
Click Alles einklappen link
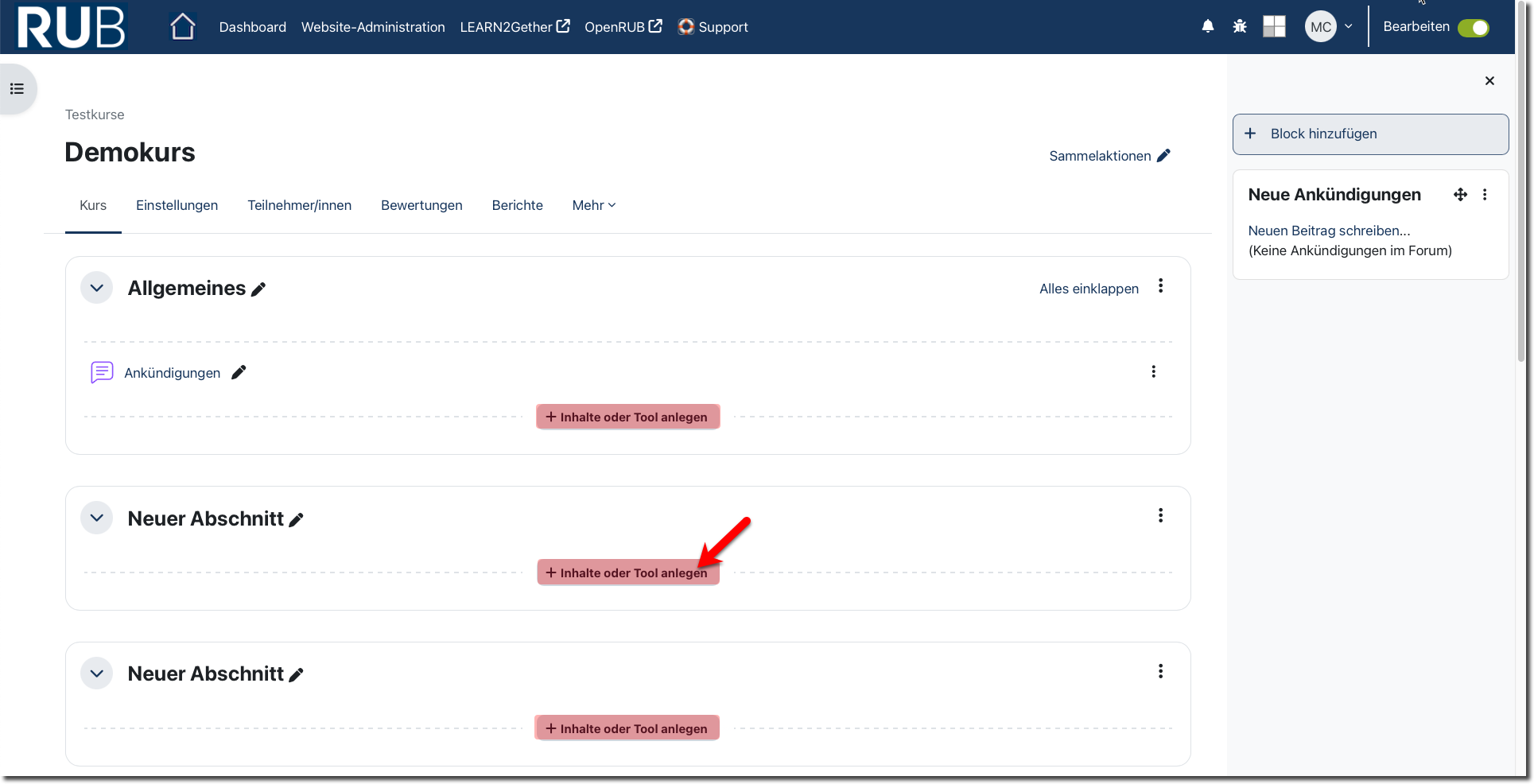pyautogui.click(x=1089, y=289)
